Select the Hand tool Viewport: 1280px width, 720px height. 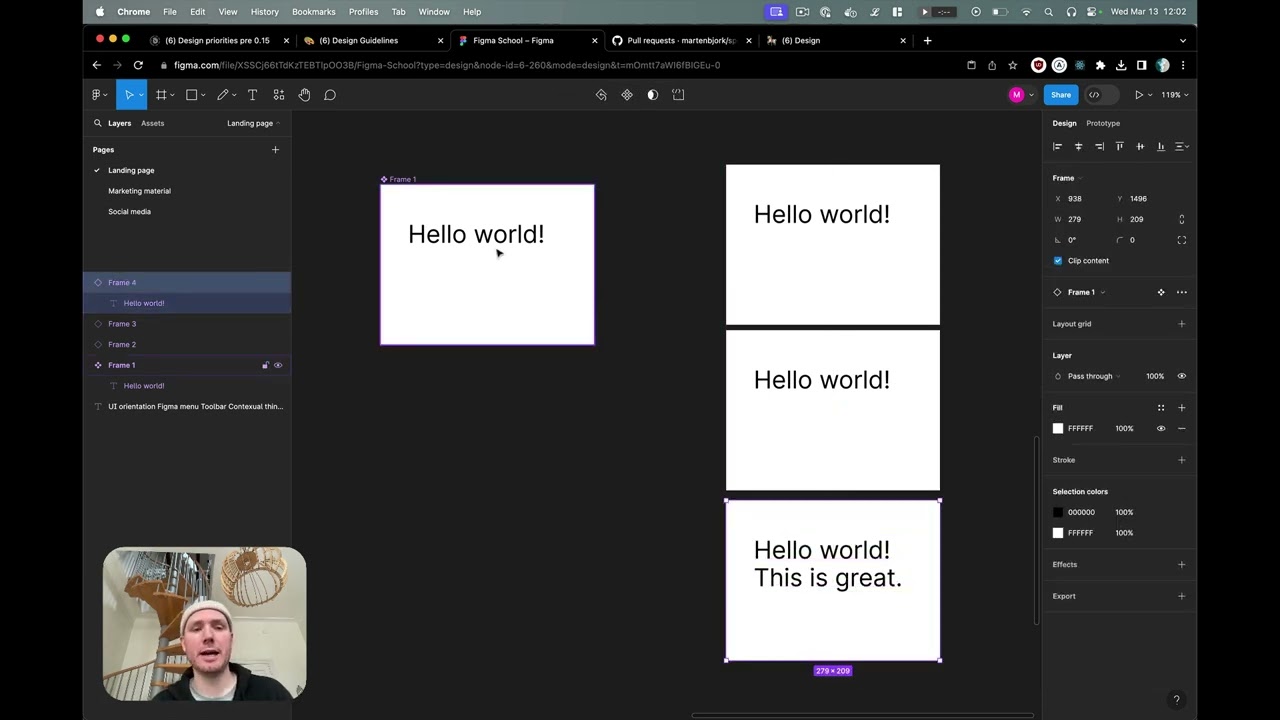[x=304, y=95]
